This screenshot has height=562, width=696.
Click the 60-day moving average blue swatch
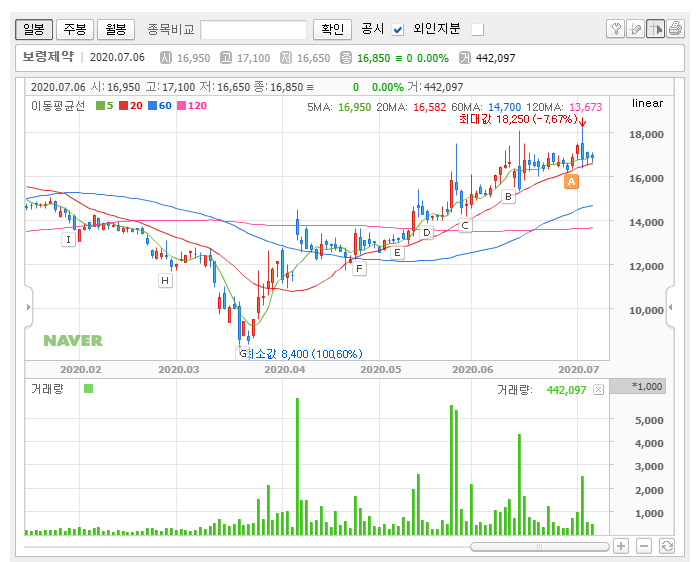pyautogui.click(x=152, y=106)
